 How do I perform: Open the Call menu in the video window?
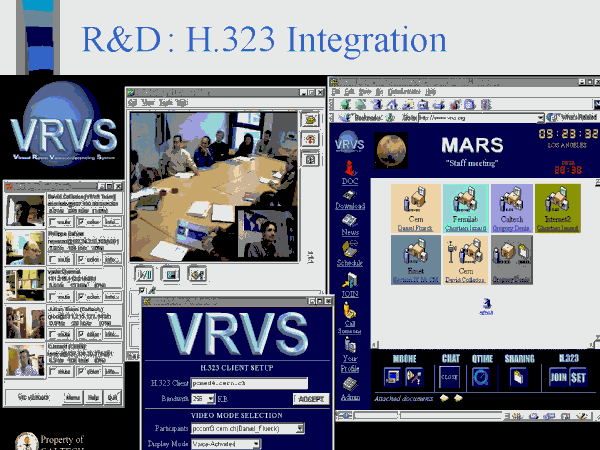(x=133, y=103)
